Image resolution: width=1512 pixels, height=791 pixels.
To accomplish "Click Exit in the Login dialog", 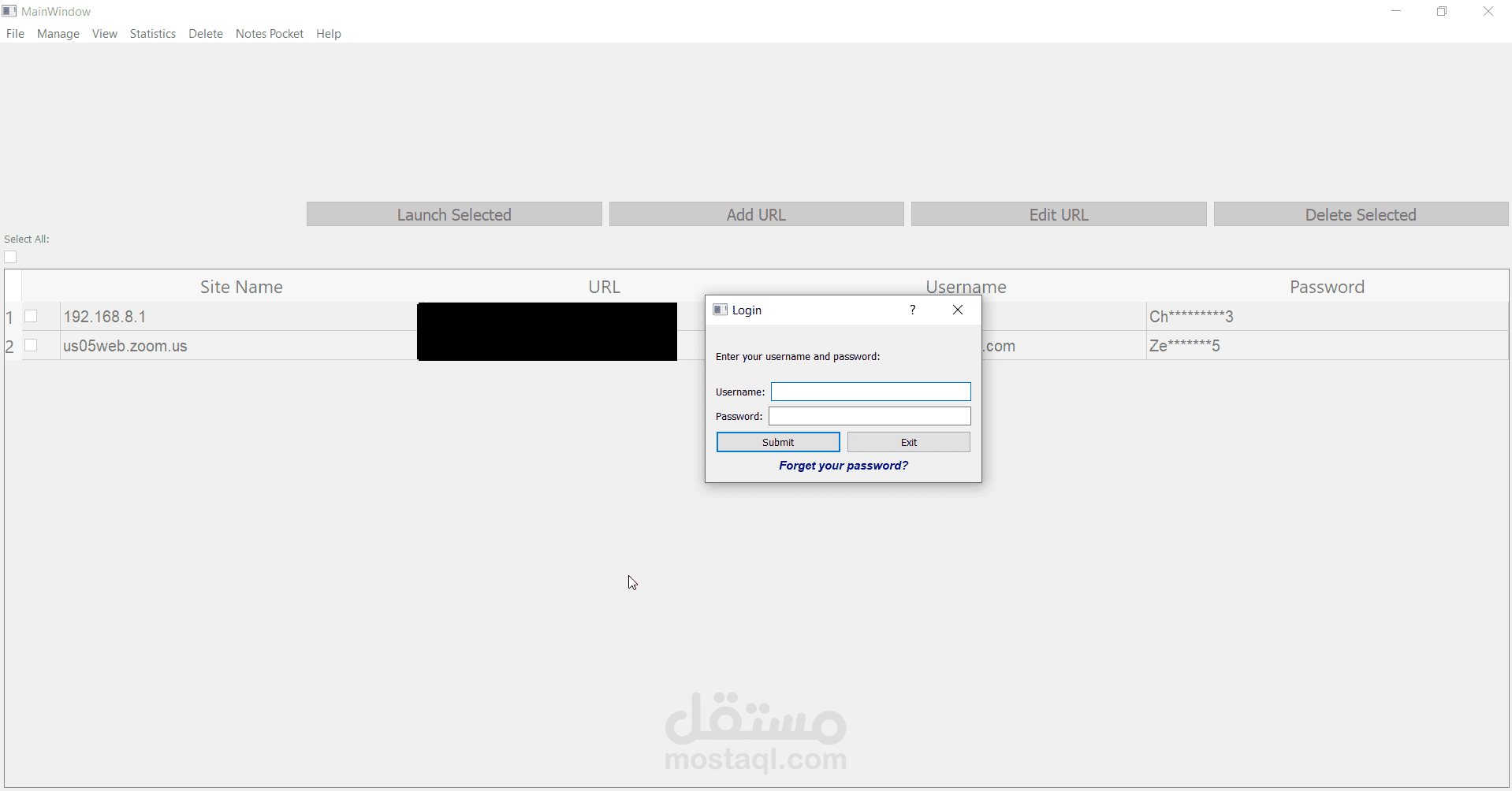I will 909,442.
